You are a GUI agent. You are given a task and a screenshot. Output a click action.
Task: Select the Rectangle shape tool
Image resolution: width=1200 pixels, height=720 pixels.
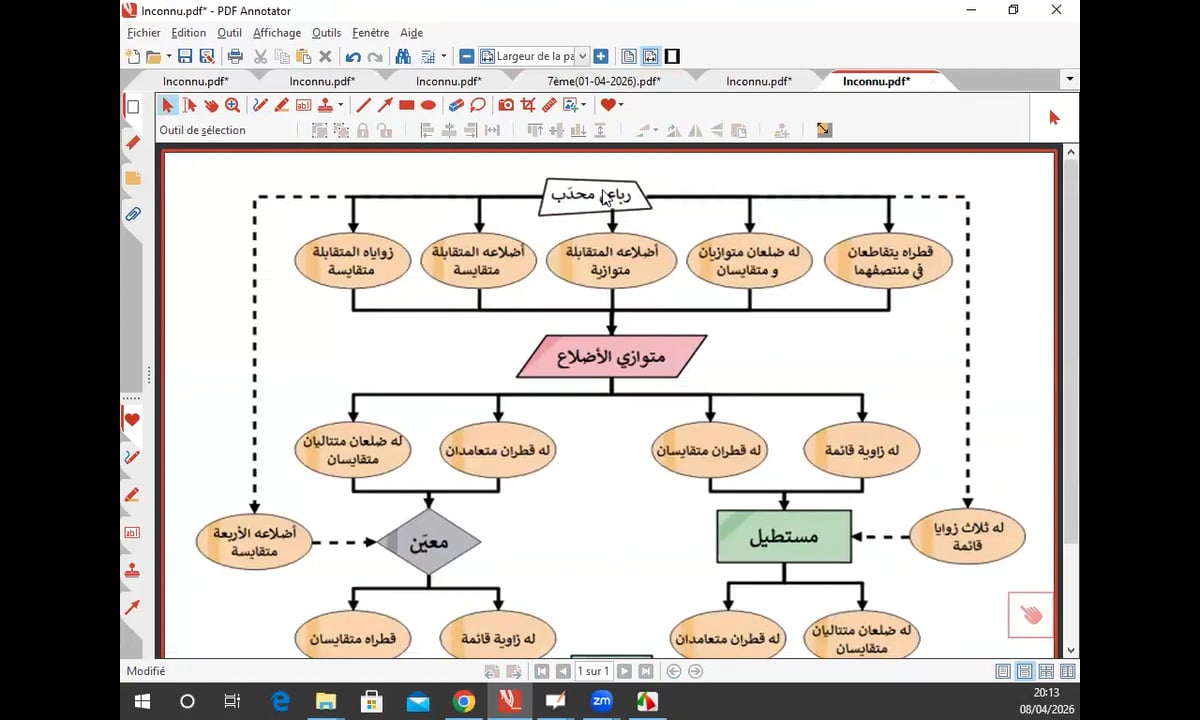click(x=406, y=105)
